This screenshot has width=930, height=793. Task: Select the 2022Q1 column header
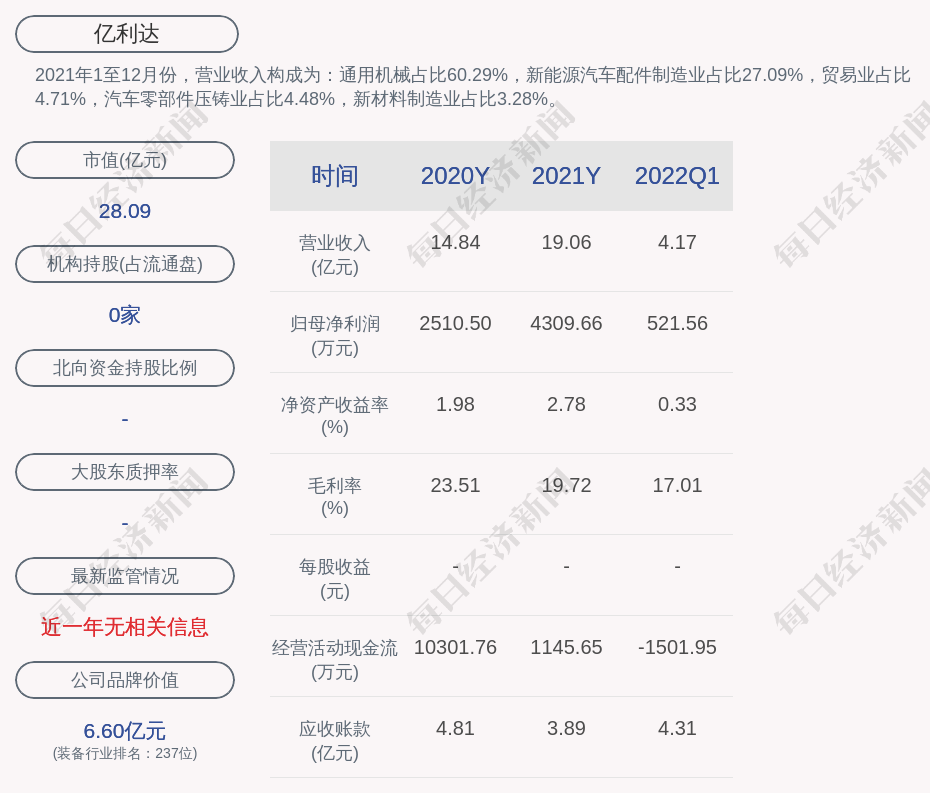coord(677,176)
